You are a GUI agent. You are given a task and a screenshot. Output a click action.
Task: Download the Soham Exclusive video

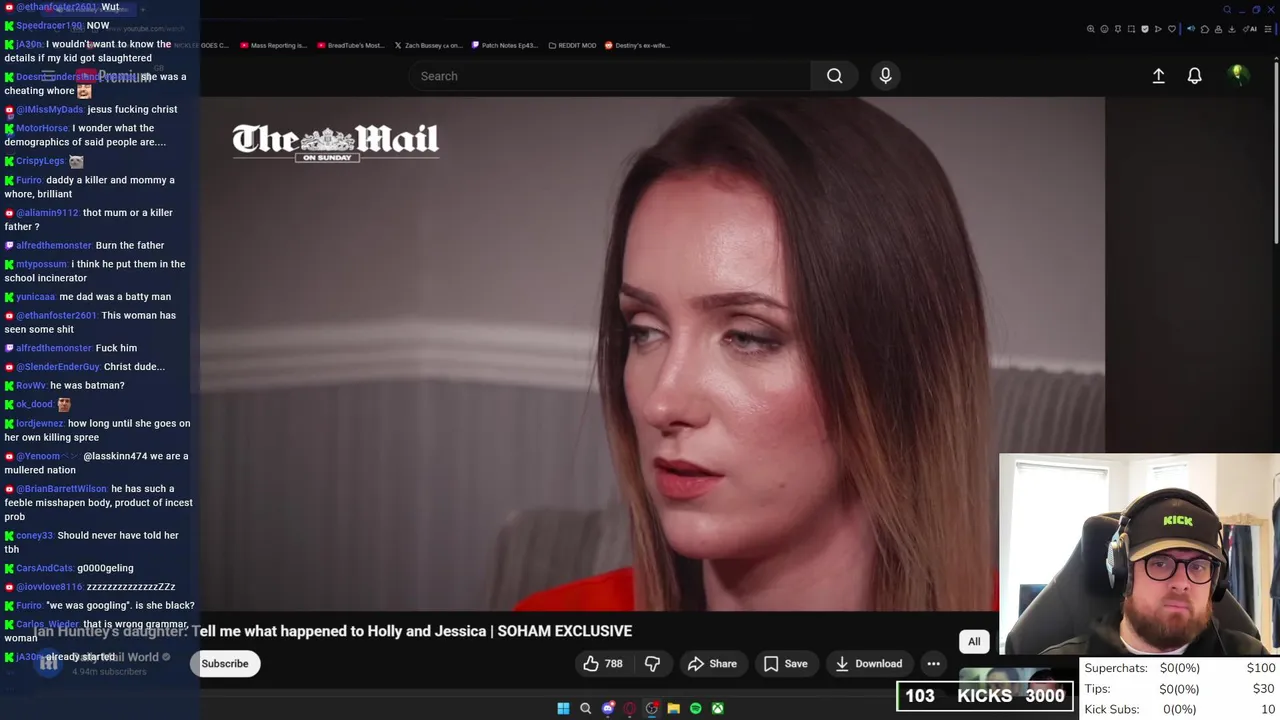coord(869,663)
